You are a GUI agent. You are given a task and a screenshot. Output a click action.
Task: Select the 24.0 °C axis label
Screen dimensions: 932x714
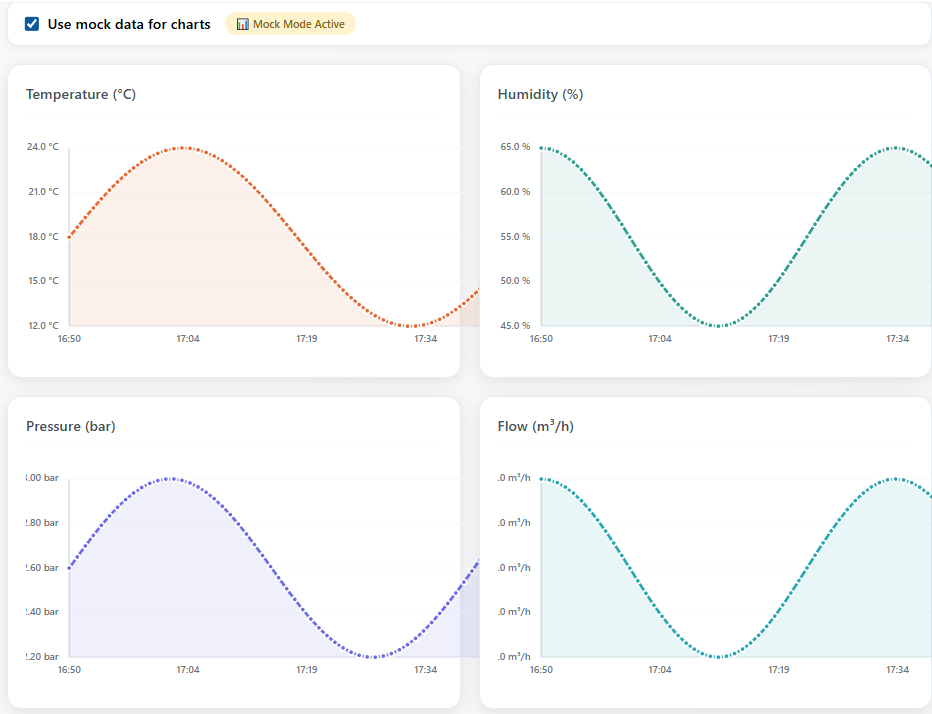point(41,146)
